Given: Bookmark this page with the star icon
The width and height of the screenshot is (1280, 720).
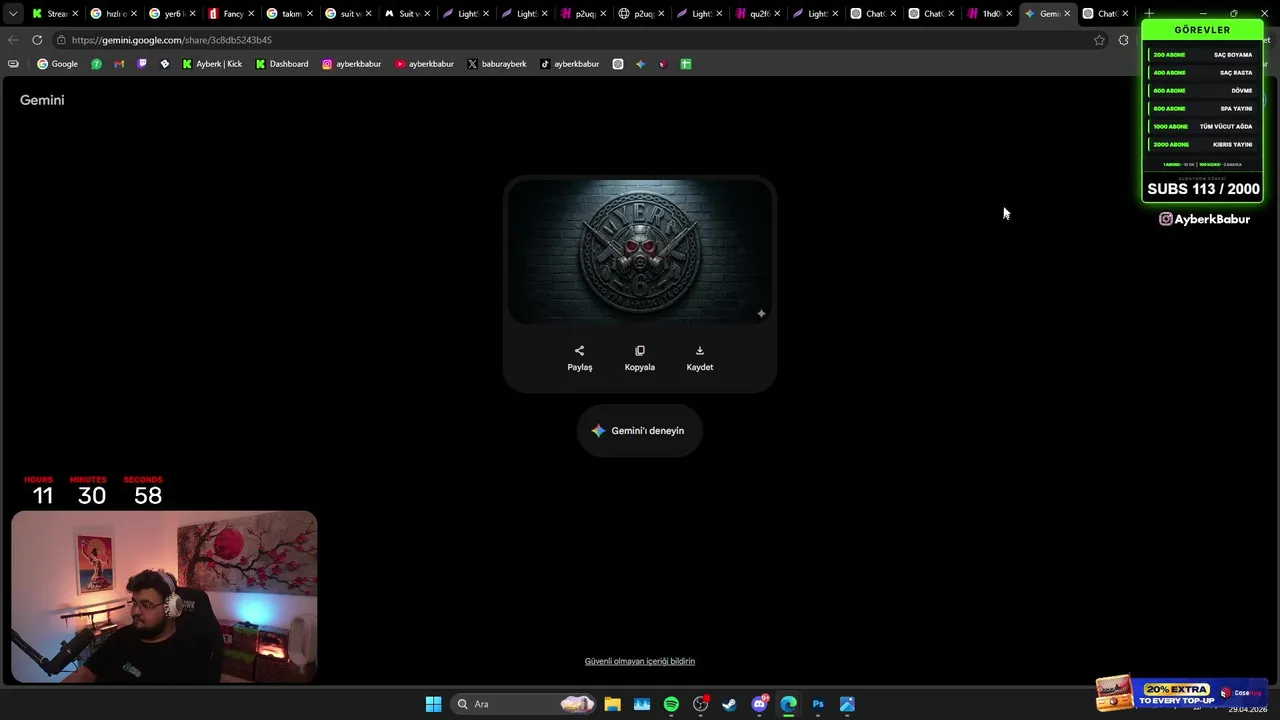Looking at the screenshot, I should 1099,40.
